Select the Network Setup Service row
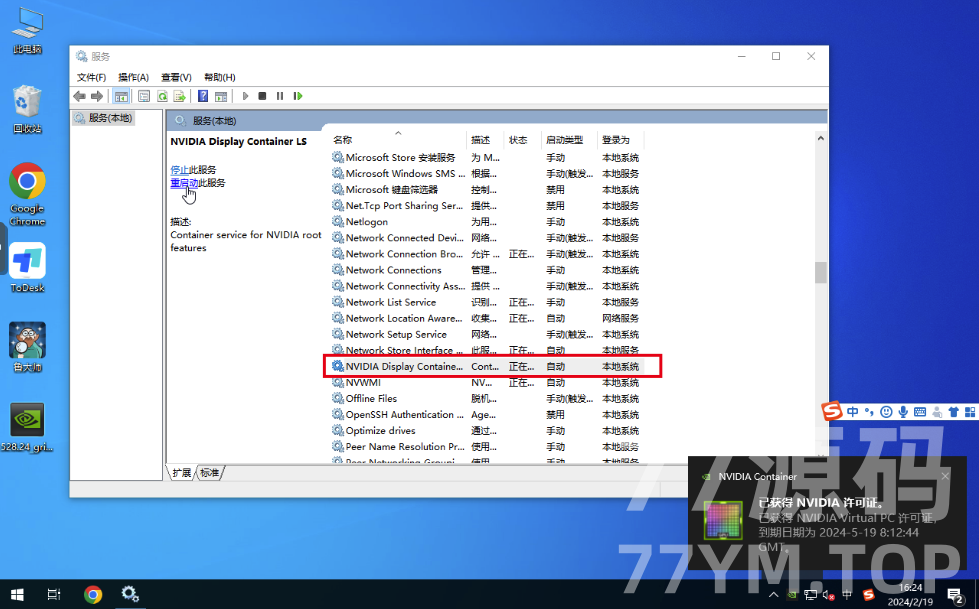This screenshot has height=609, width=979. 486,334
